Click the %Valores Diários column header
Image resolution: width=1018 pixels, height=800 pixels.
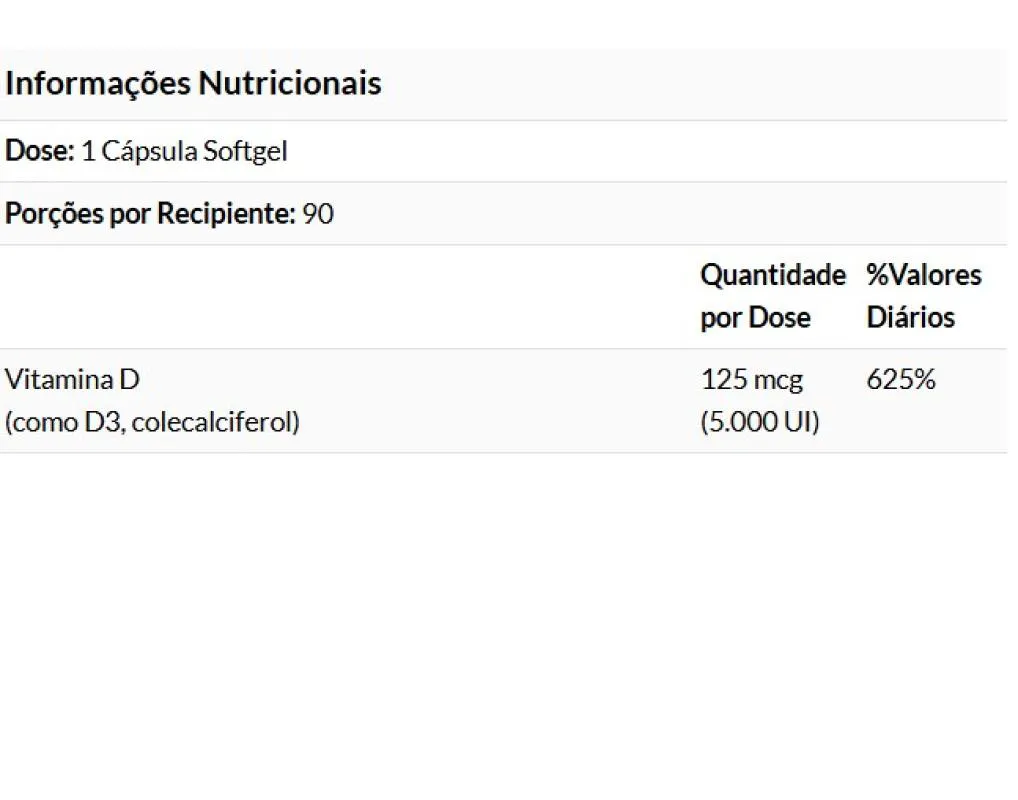pos(924,296)
